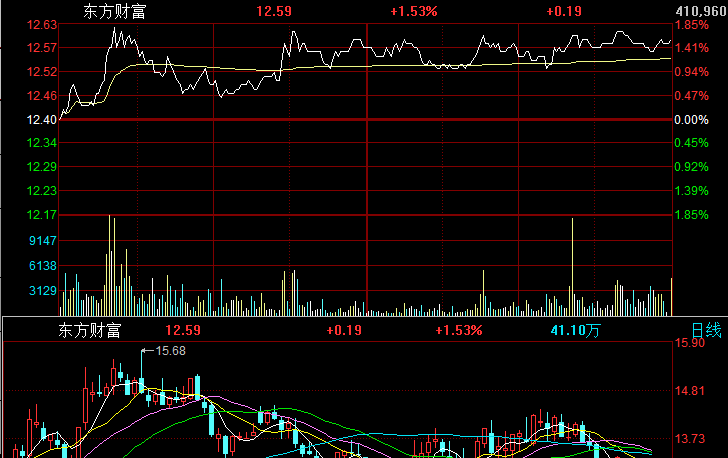
Task: Click the 东方财富 title in daily chart
Action: (90, 331)
